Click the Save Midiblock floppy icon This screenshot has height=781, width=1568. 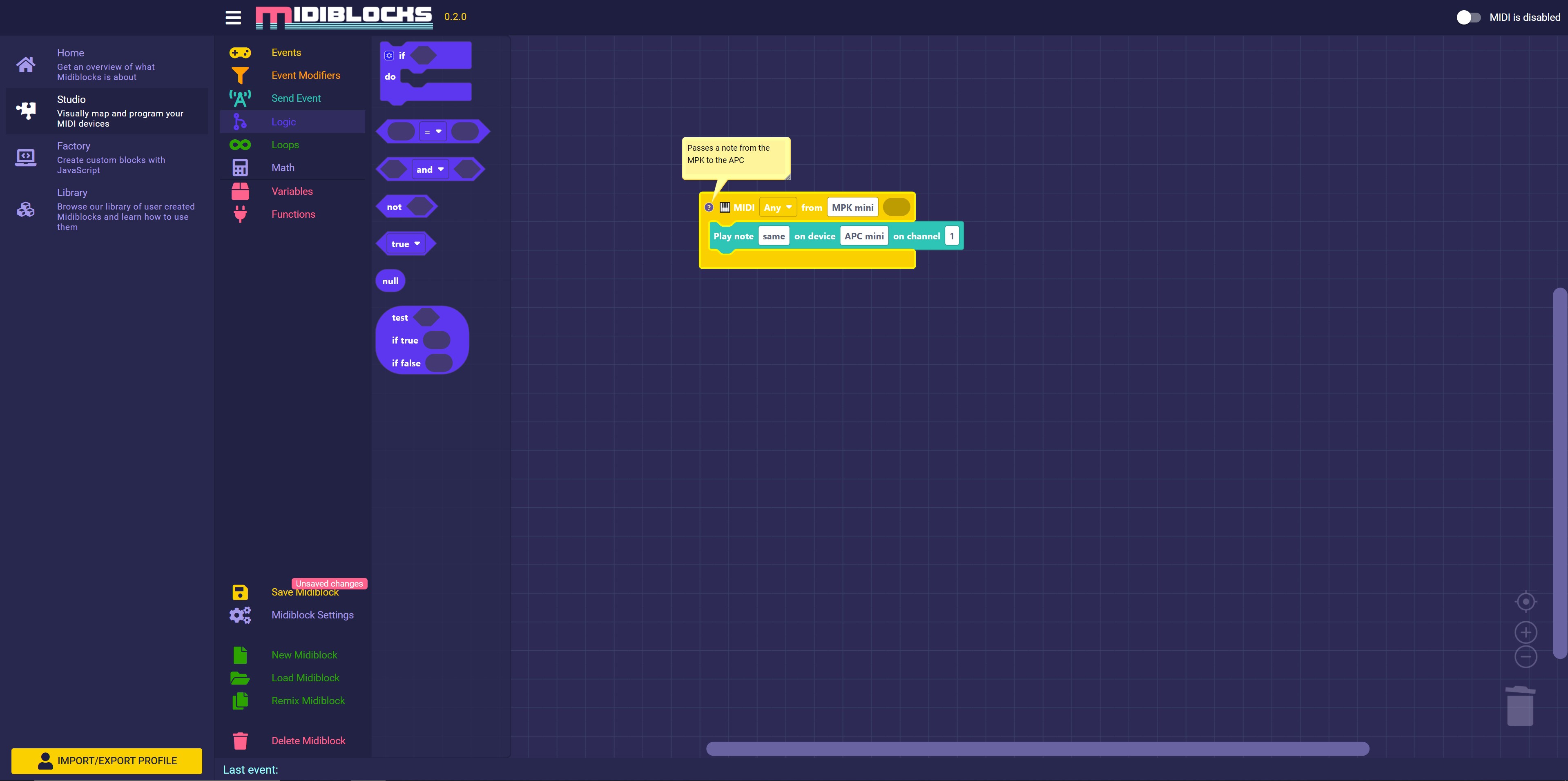click(240, 592)
